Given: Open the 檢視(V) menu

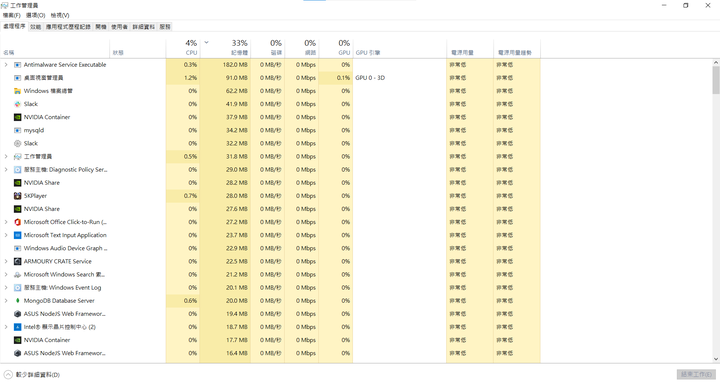Looking at the screenshot, I should tap(60, 15).
